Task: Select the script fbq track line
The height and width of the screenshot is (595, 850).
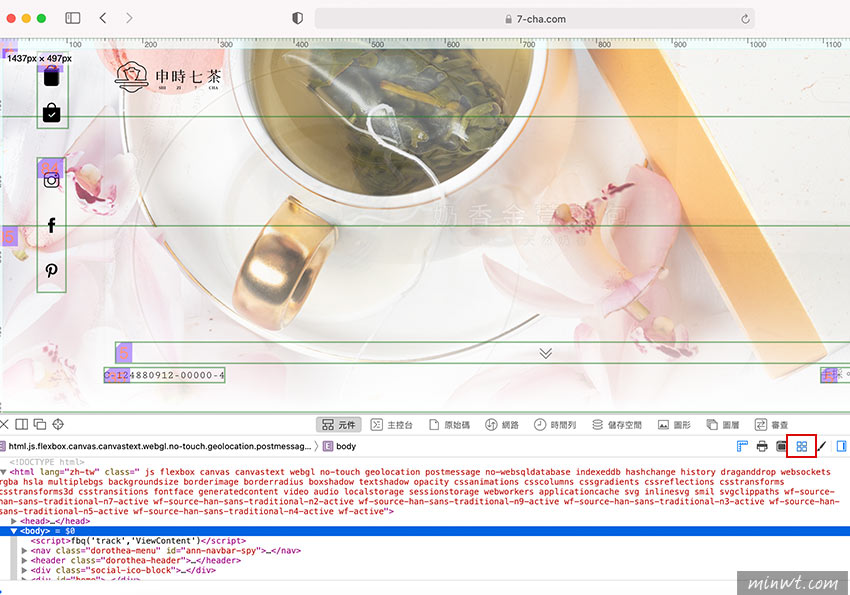Action: [x=138, y=541]
